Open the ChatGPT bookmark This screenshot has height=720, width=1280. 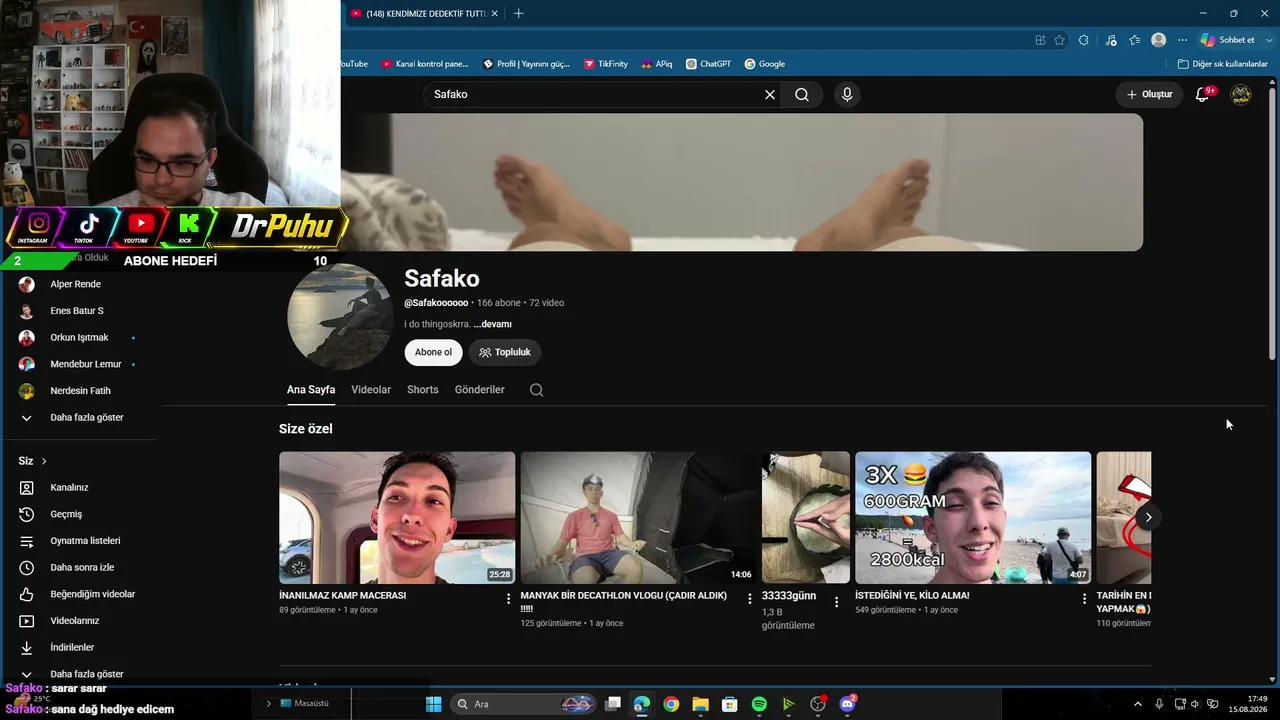708,64
